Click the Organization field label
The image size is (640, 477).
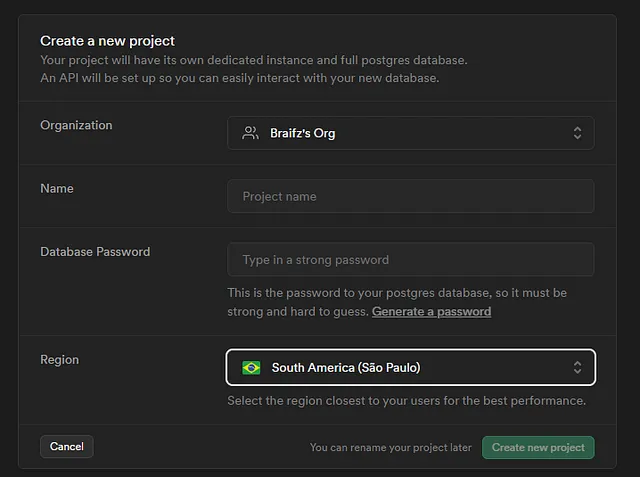click(76, 125)
